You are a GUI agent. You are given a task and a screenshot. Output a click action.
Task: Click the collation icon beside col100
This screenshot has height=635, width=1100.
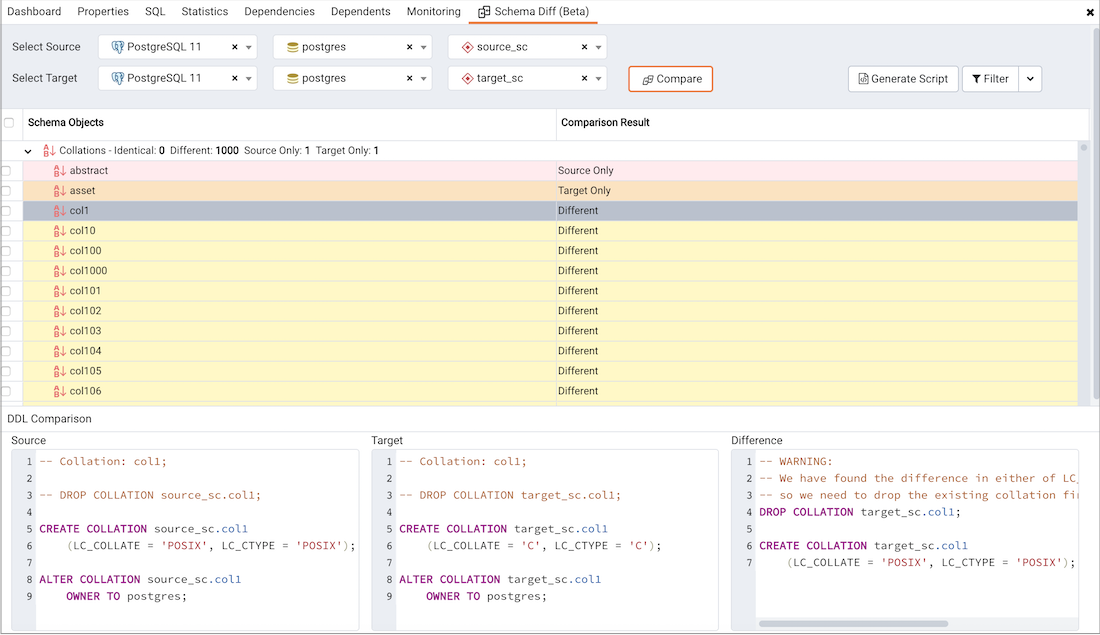point(60,250)
